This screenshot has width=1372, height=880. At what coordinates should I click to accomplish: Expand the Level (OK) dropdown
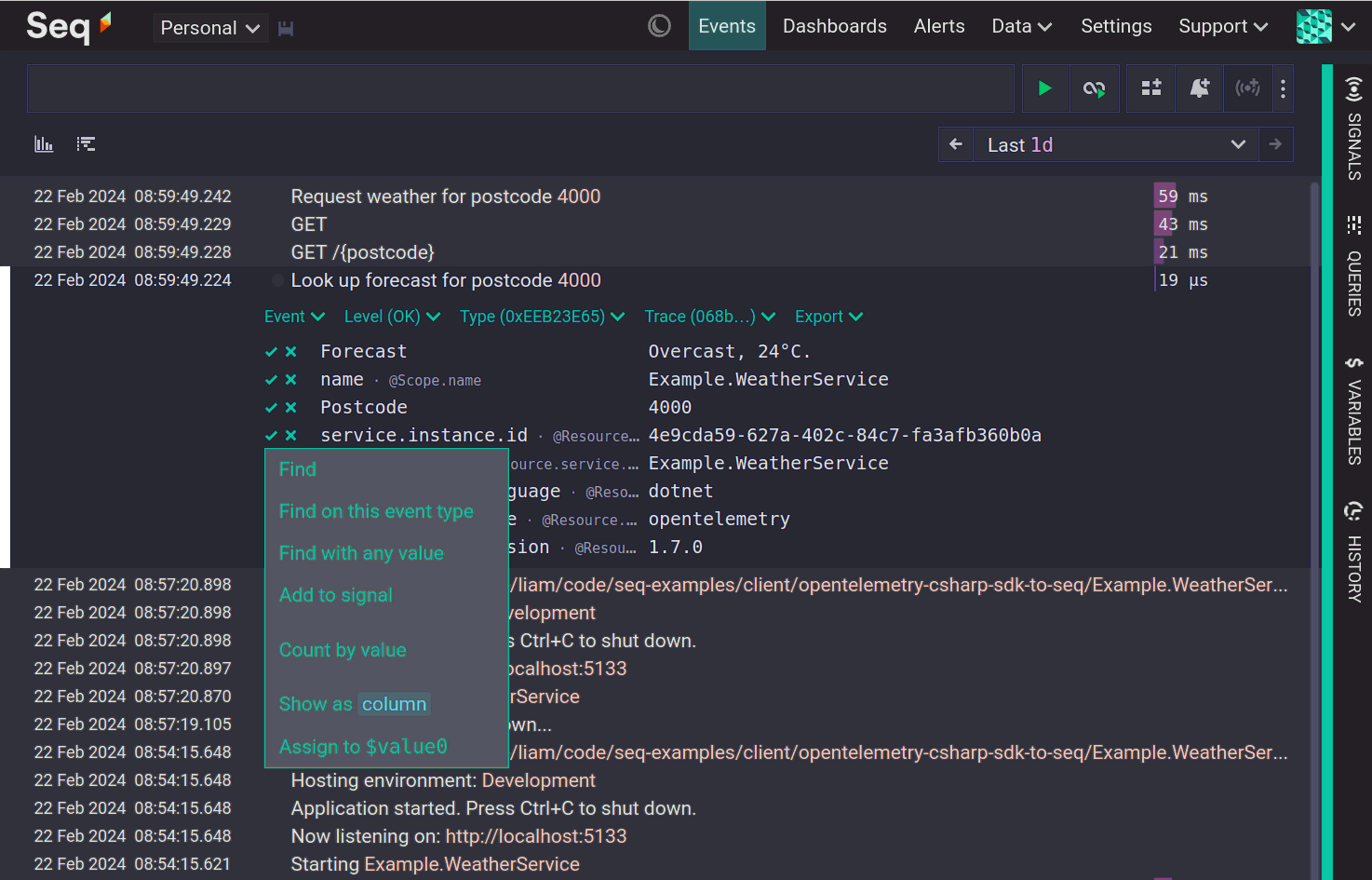click(x=392, y=317)
